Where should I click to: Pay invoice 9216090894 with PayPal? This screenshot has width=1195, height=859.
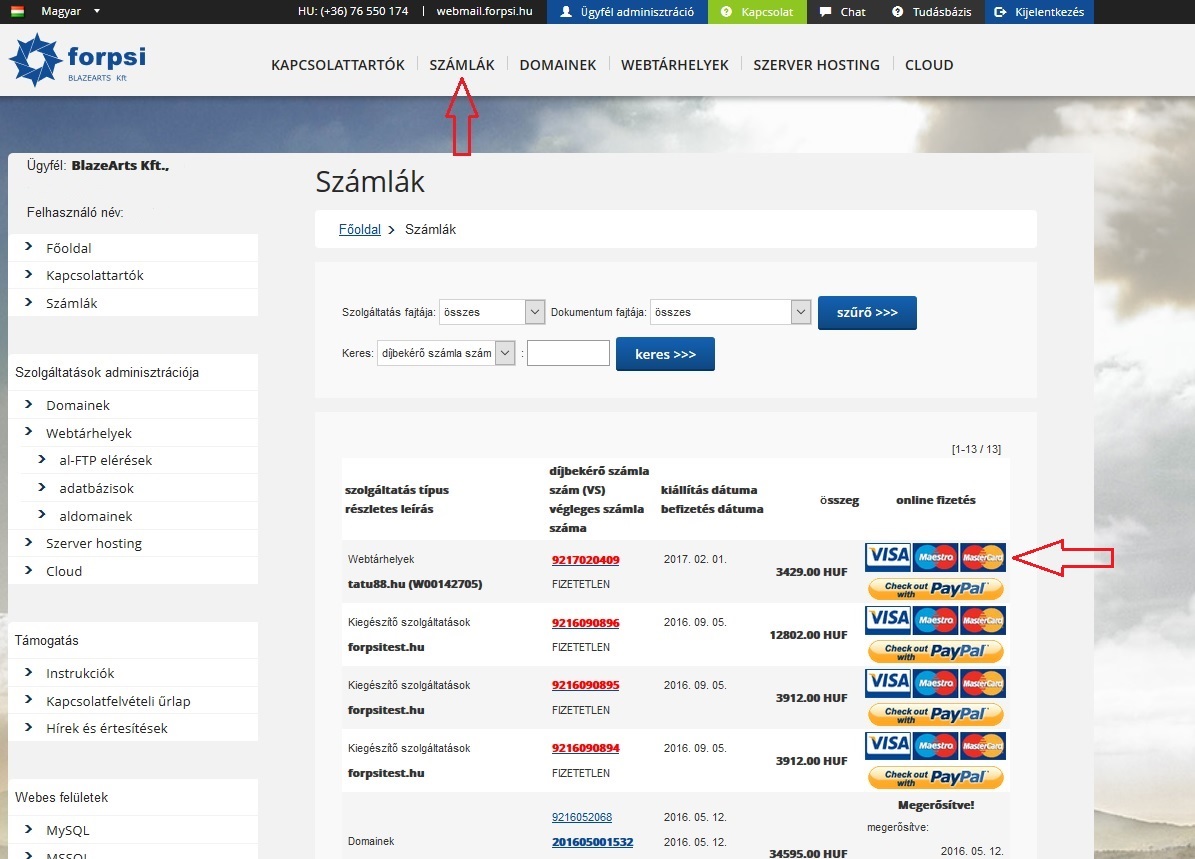936,777
